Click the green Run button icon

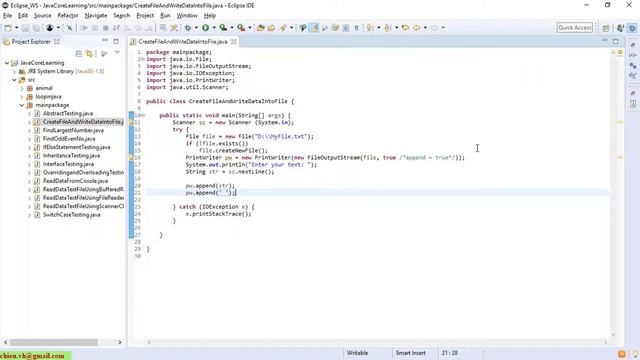(x=205, y=28)
